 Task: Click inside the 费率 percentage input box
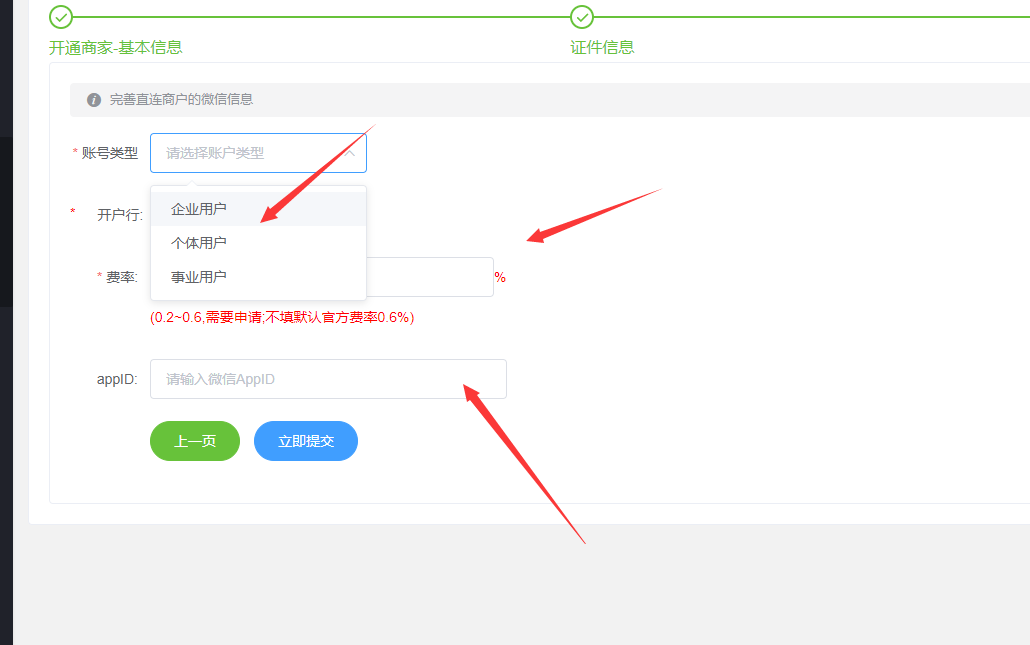[430, 277]
